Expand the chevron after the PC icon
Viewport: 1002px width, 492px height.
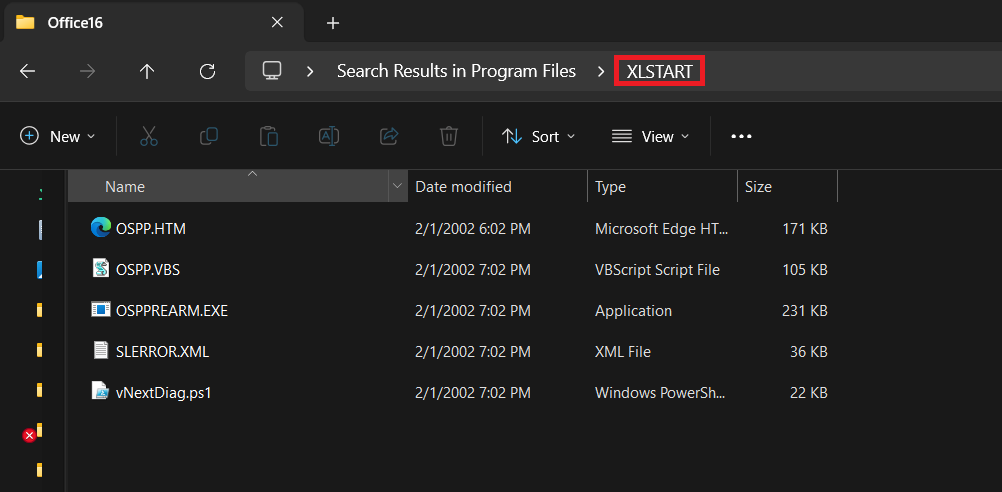pyautogui.click(x=310, y=71)
